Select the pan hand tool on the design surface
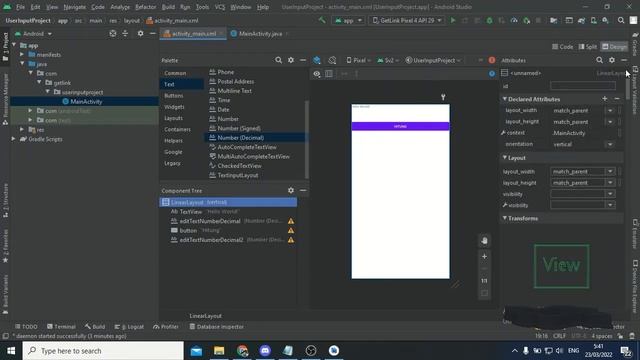 (x=484, y=241)
